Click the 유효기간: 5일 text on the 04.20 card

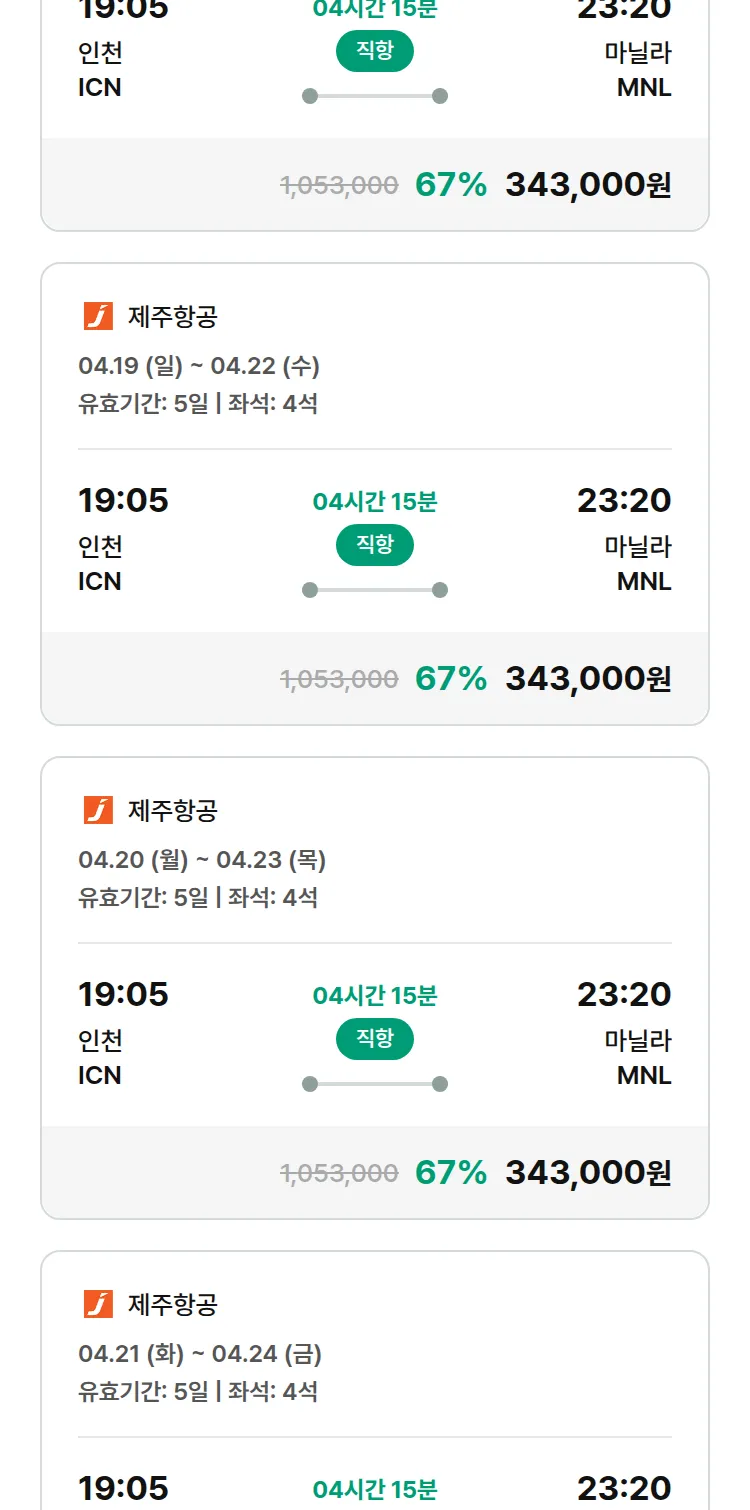[143, 897]
